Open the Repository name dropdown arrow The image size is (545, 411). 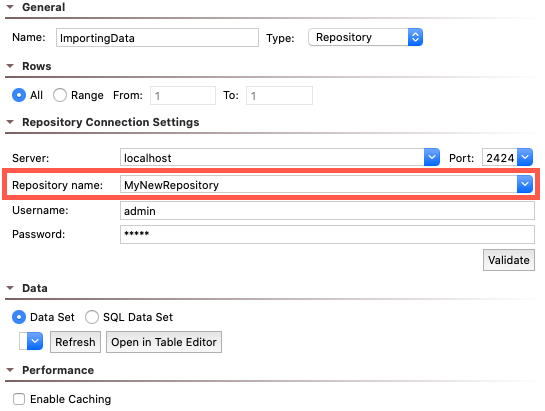[x=525, y=184]
